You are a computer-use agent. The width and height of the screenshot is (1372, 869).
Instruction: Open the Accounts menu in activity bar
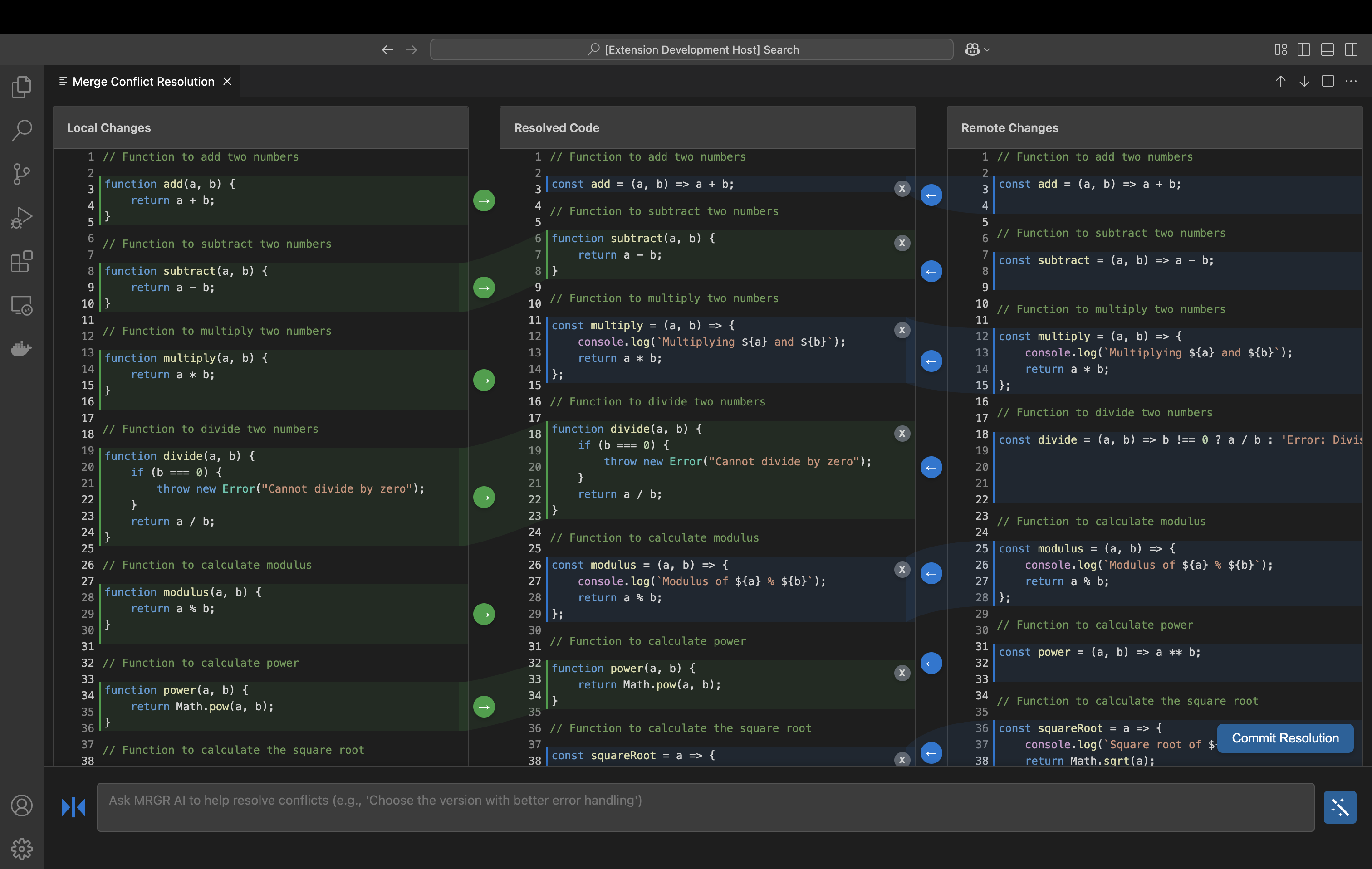tap(22, 805)
